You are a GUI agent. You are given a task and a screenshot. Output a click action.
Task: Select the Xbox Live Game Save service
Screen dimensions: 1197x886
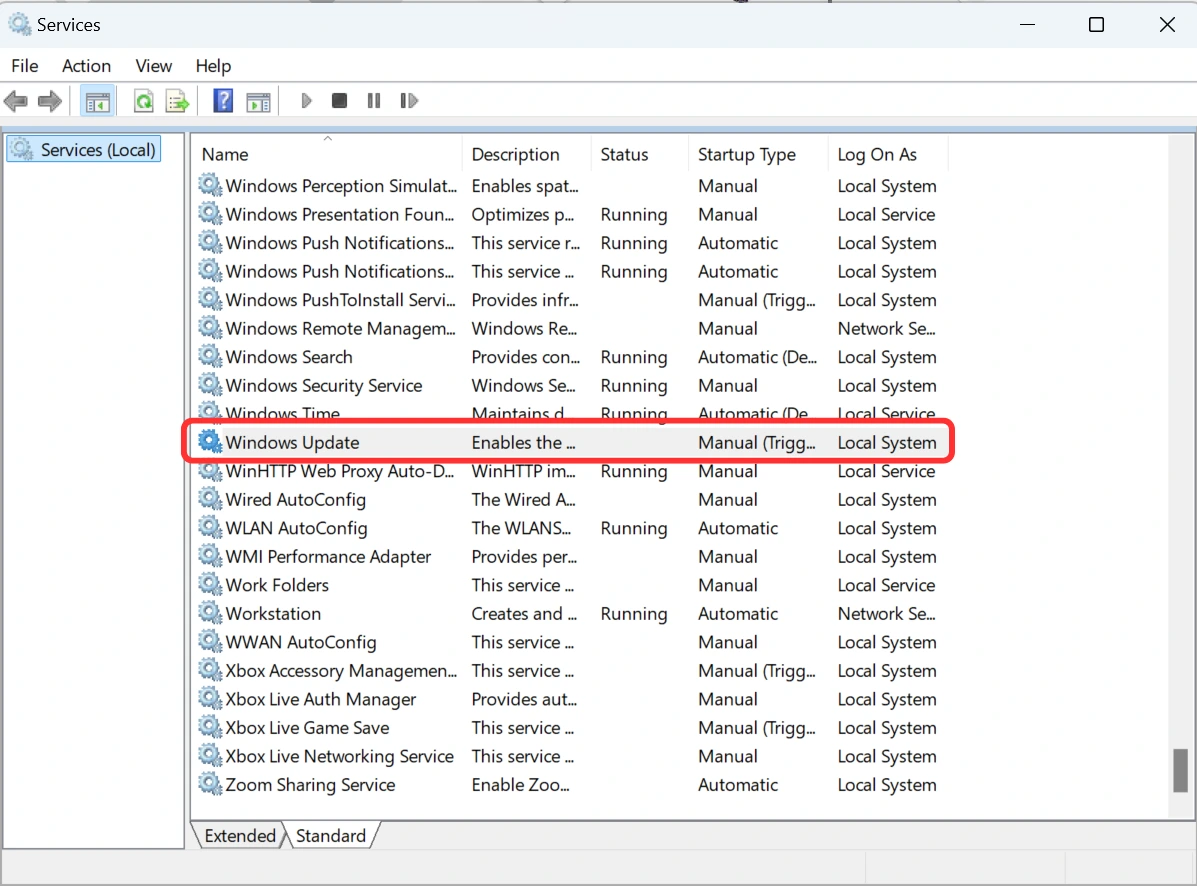click(x=568, y=727)
